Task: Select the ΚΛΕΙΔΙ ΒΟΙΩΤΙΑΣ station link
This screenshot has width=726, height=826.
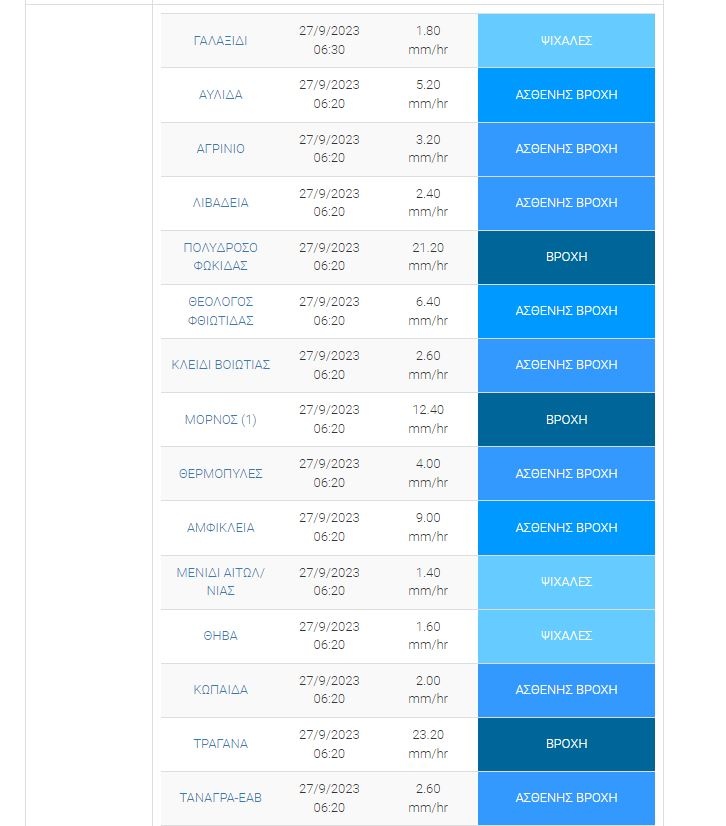Action: tap(220, 365)
